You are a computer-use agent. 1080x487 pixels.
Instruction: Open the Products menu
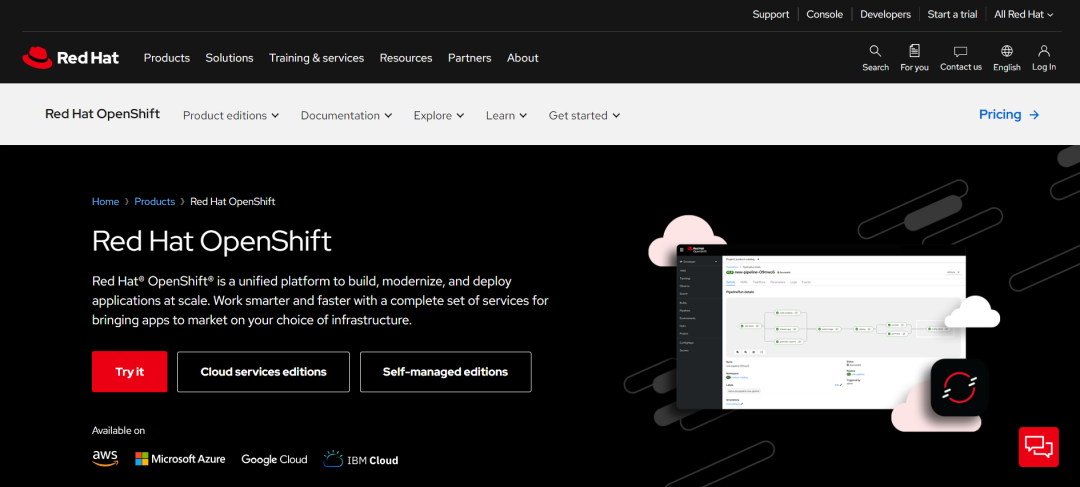tap(167, 58)
